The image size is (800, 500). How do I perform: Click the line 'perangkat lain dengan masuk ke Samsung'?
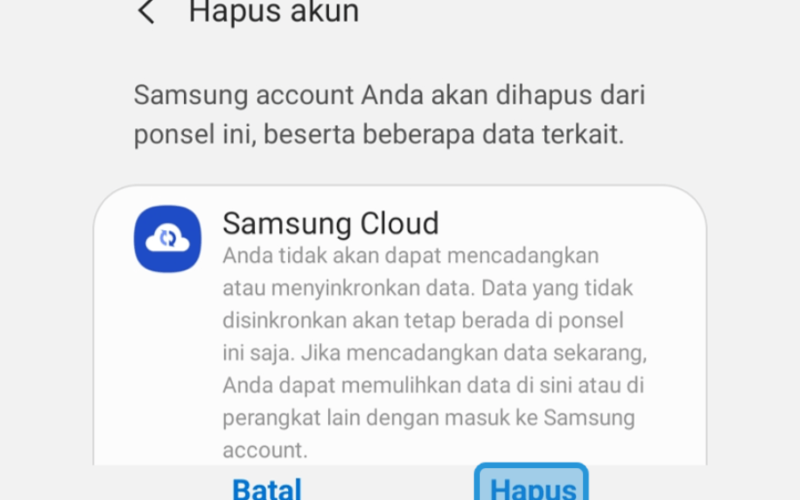point(429,418)
